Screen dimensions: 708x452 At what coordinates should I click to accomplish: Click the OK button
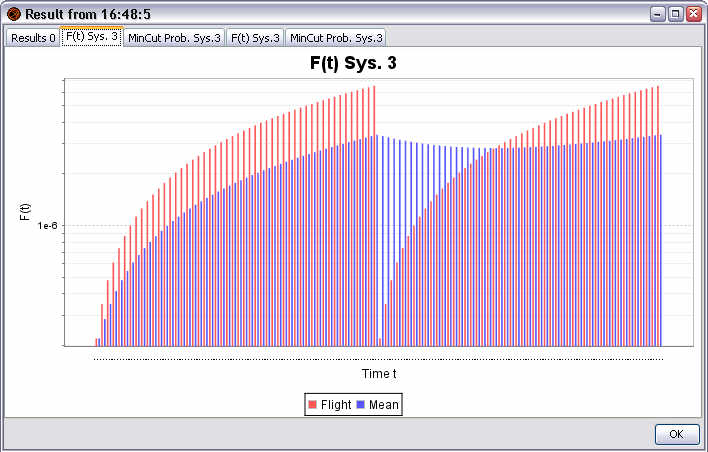[676, 434]
